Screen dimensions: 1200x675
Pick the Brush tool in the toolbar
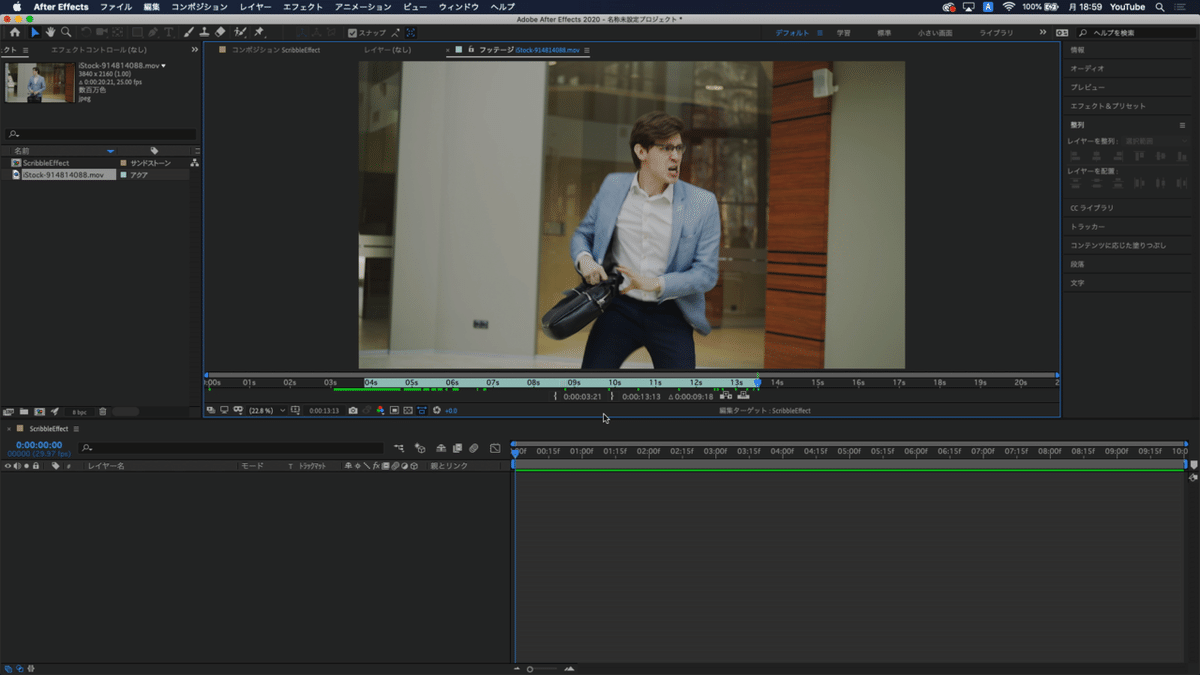(189, 33)
